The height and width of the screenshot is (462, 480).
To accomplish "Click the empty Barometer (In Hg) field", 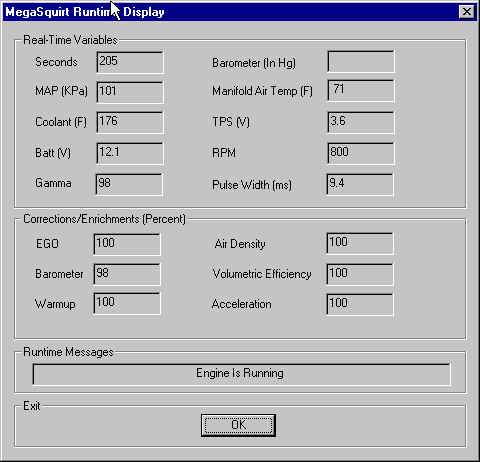I will coord(361,61).
